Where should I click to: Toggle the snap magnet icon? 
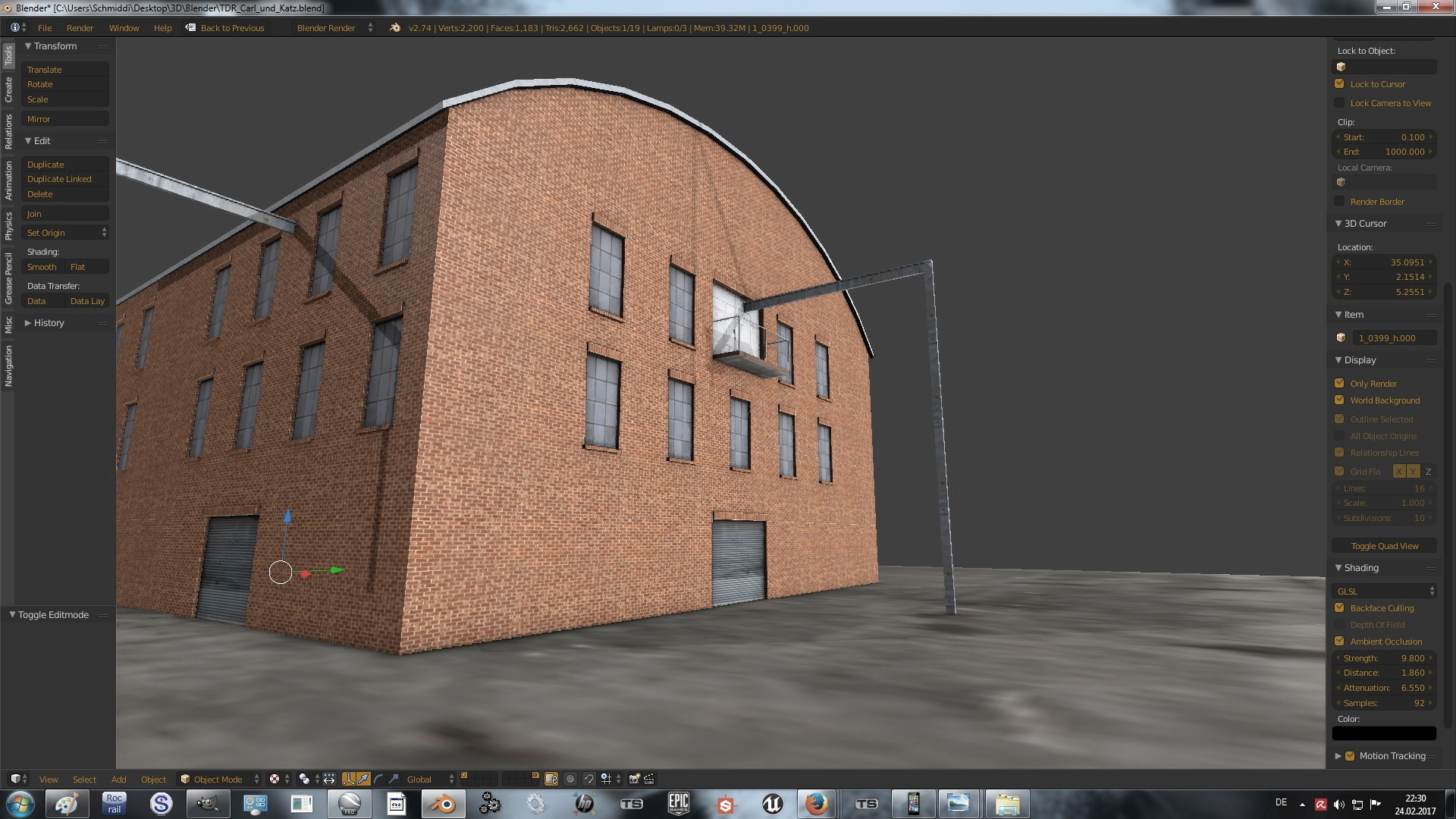(x=588, y=779)
